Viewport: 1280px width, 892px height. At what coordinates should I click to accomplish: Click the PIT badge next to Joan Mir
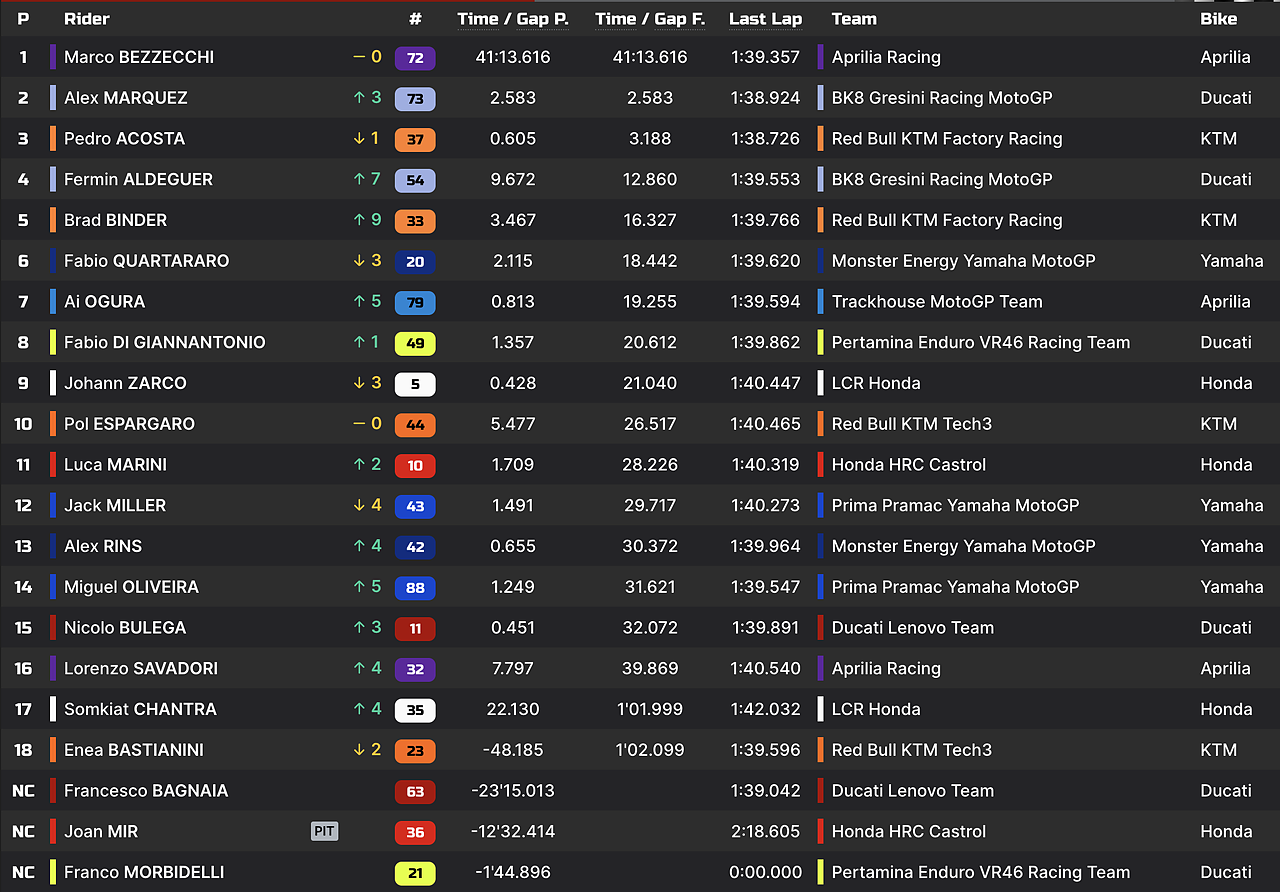(324, 832)
